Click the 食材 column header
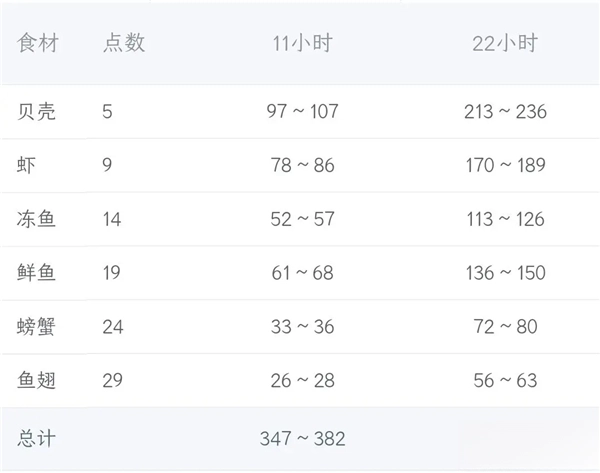Image resolution: width=600 pixels, height=473 pixels. (37, 43)
